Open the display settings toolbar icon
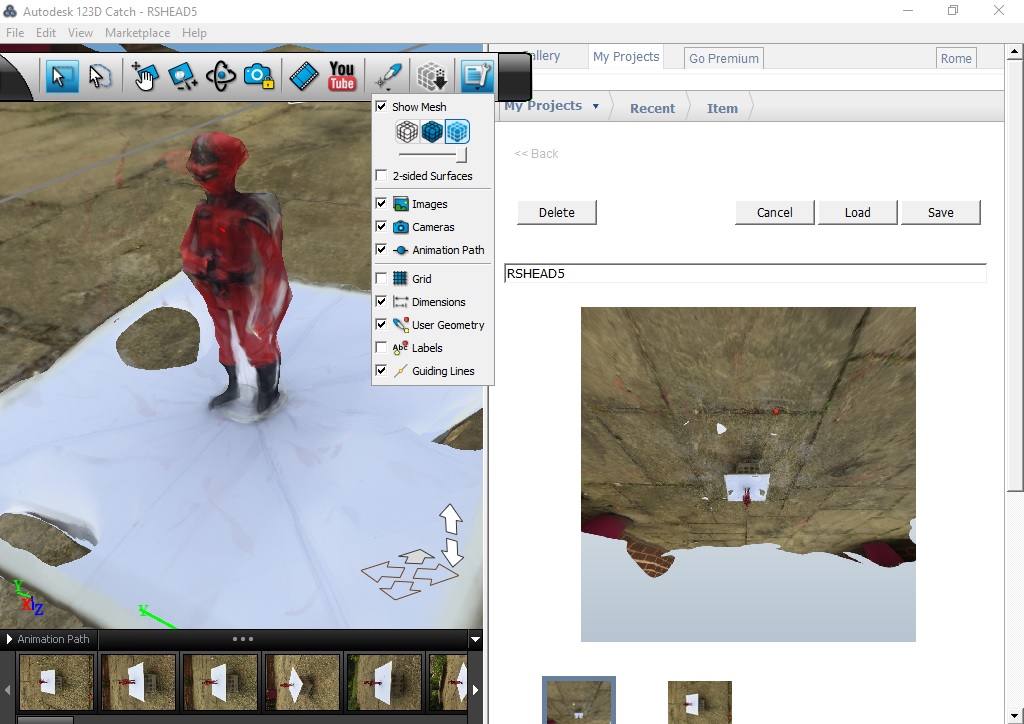This screenshot has height=724, width=1024. coord(476,76)
